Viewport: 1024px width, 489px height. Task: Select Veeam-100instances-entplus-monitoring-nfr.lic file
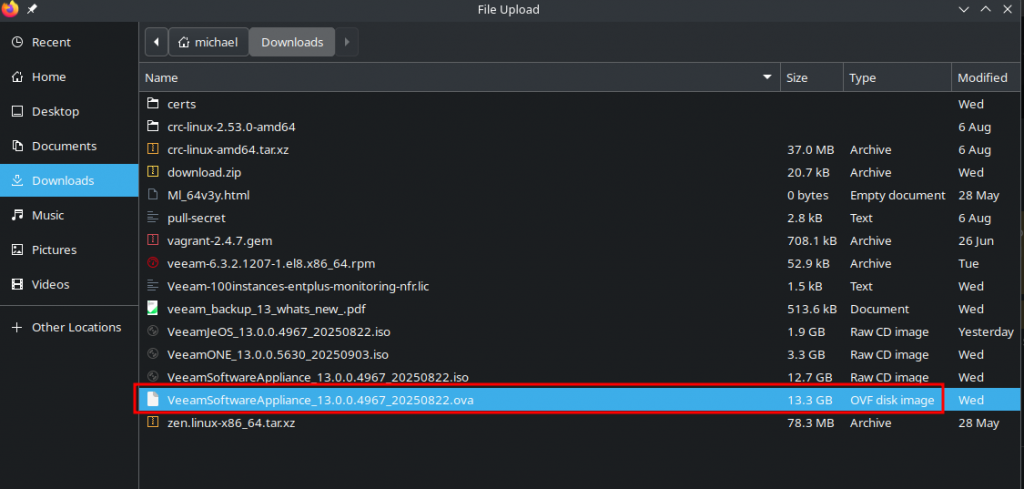pyautogui.click(x=298, y=287)
